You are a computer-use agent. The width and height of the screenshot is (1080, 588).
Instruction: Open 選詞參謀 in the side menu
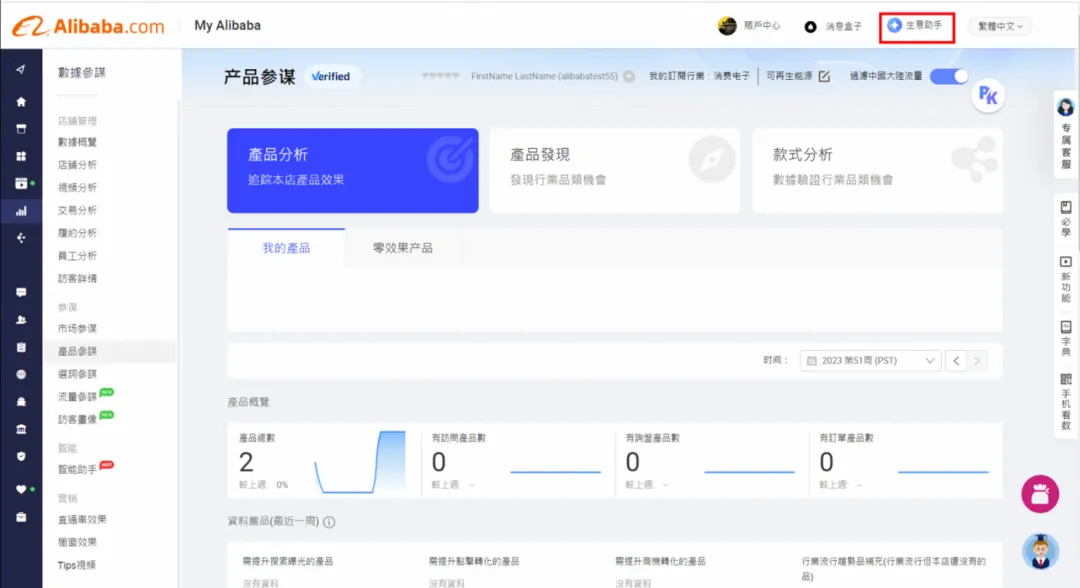coord(77,374)
